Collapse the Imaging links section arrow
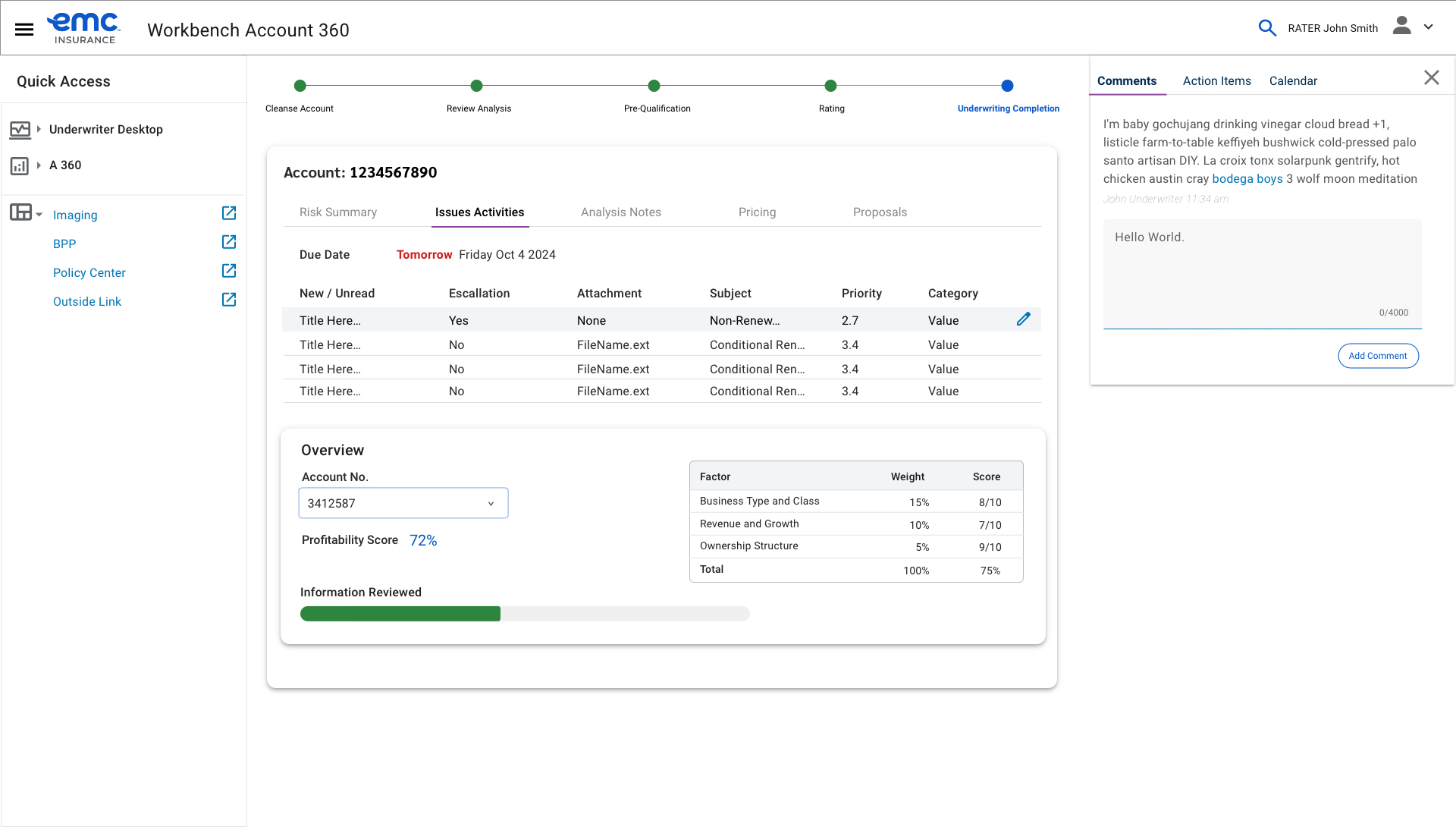Screen dimensions: 1456x827 point(39,215)
